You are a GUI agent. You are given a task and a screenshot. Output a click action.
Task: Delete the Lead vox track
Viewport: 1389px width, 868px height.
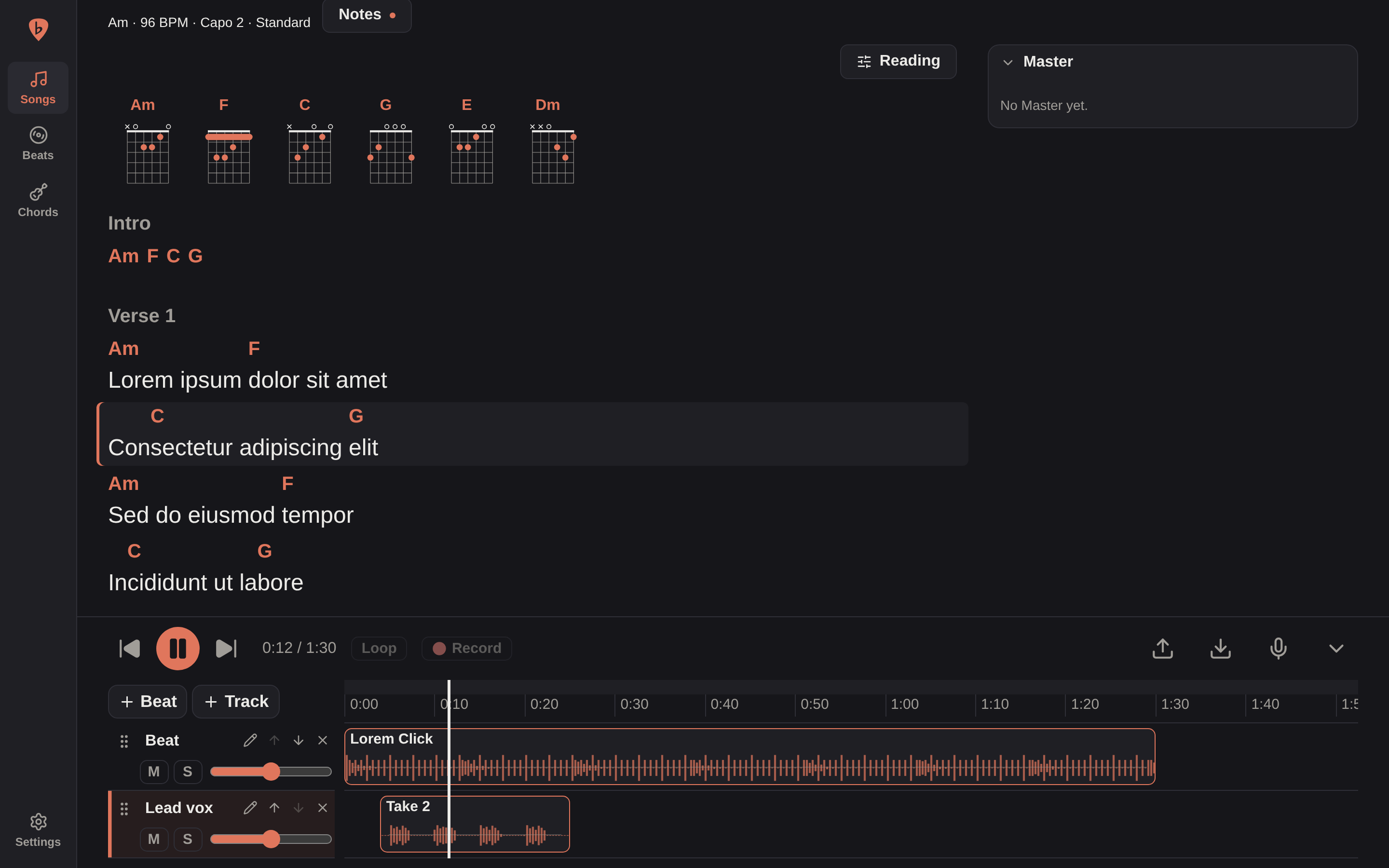323,808
